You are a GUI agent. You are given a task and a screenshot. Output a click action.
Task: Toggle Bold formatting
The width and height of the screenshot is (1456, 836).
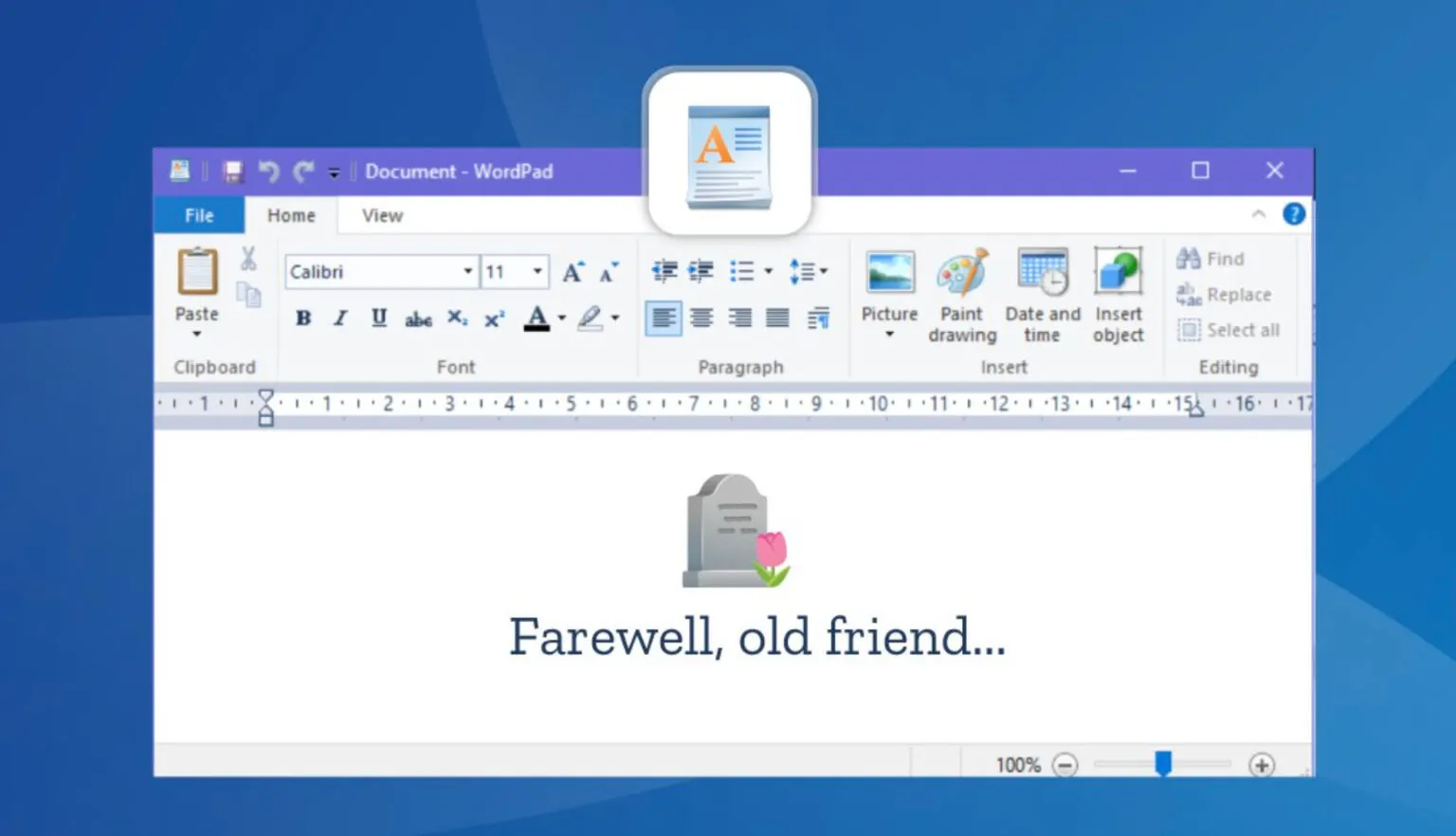tap(303, 318)
